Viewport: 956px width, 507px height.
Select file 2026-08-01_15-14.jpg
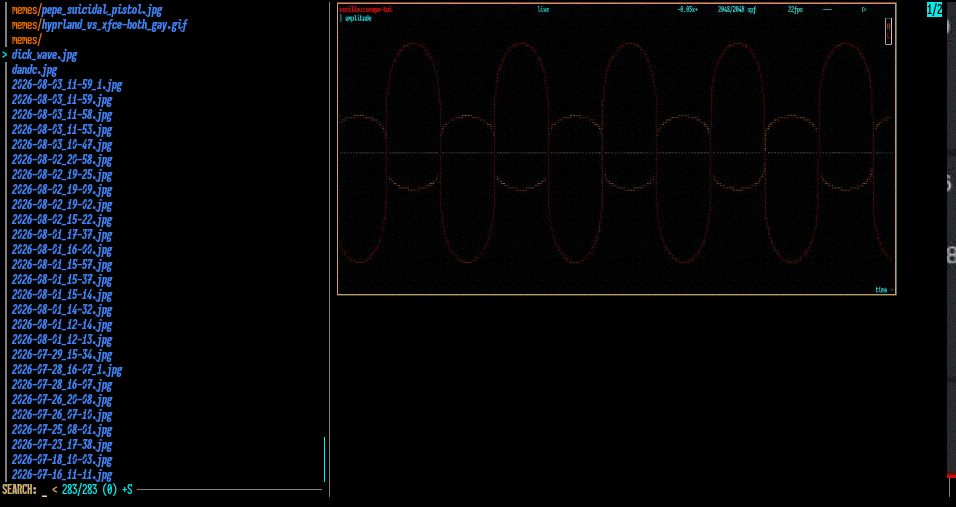coord(62,295)
